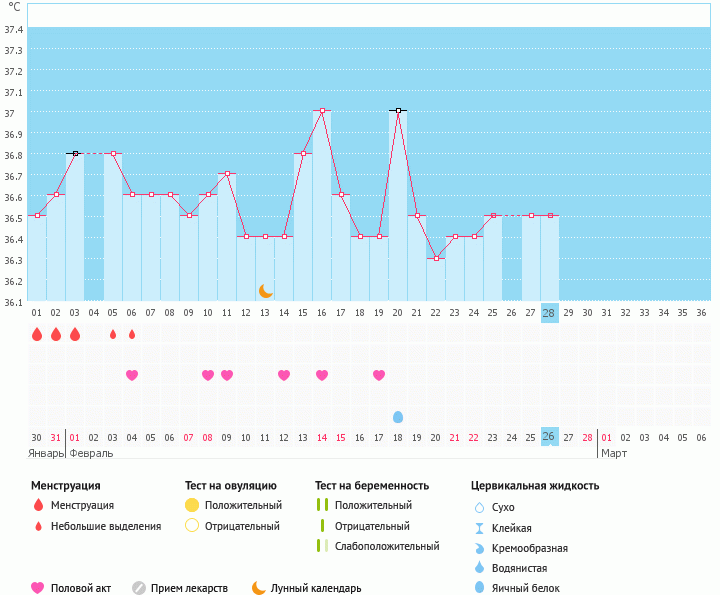Click the Март month label

(614, 453)
